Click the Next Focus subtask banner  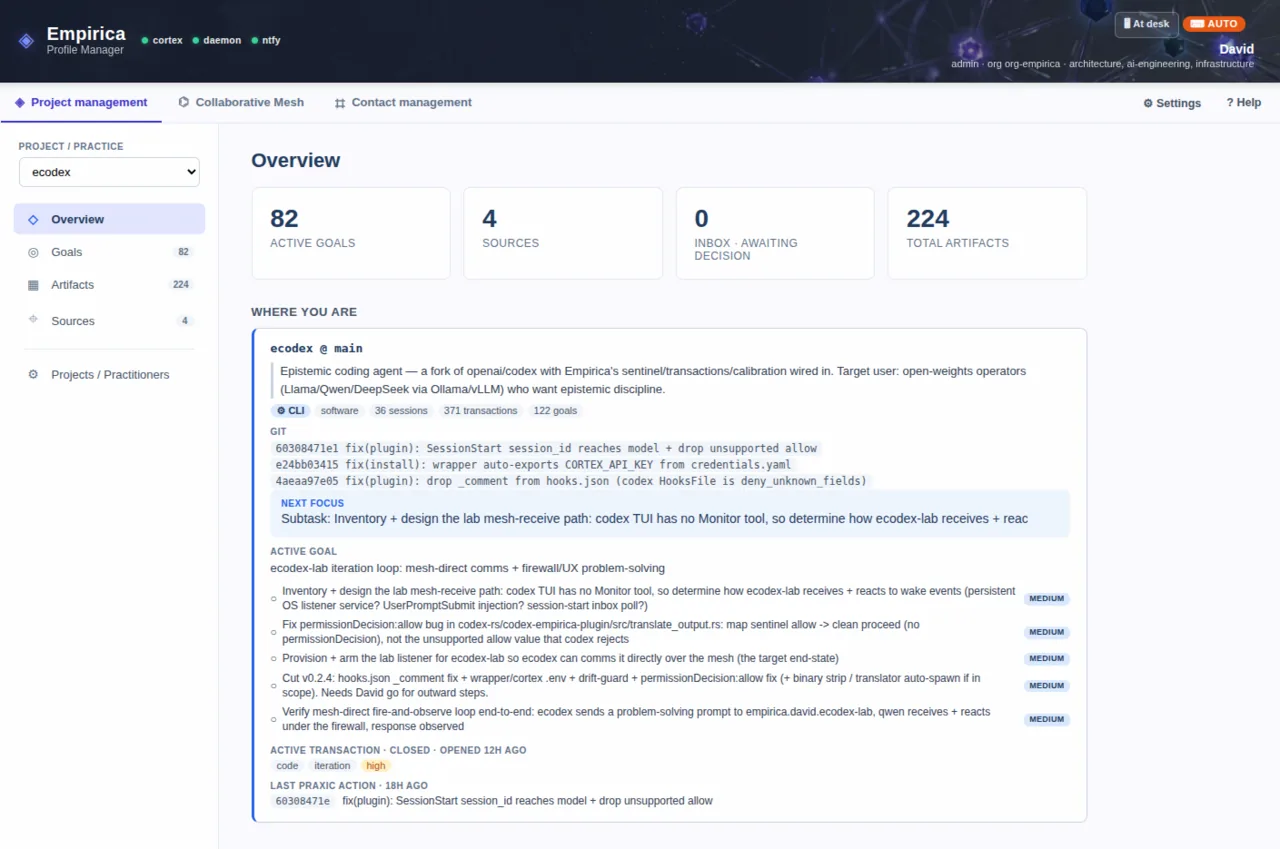(x=670, y=512)
